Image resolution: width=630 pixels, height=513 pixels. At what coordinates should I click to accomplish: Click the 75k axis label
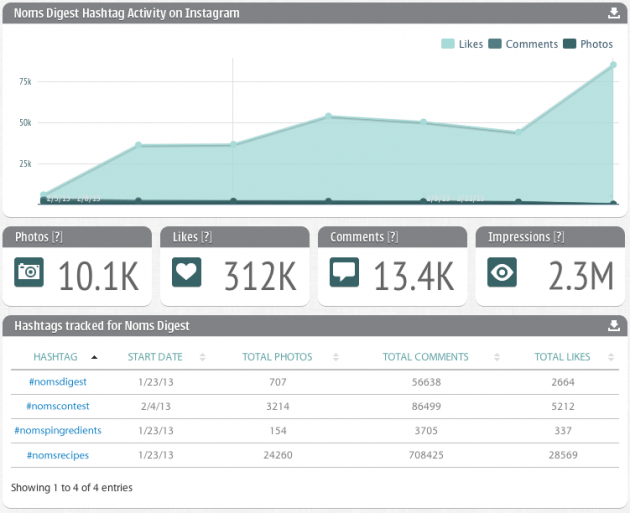pos(25,82)
